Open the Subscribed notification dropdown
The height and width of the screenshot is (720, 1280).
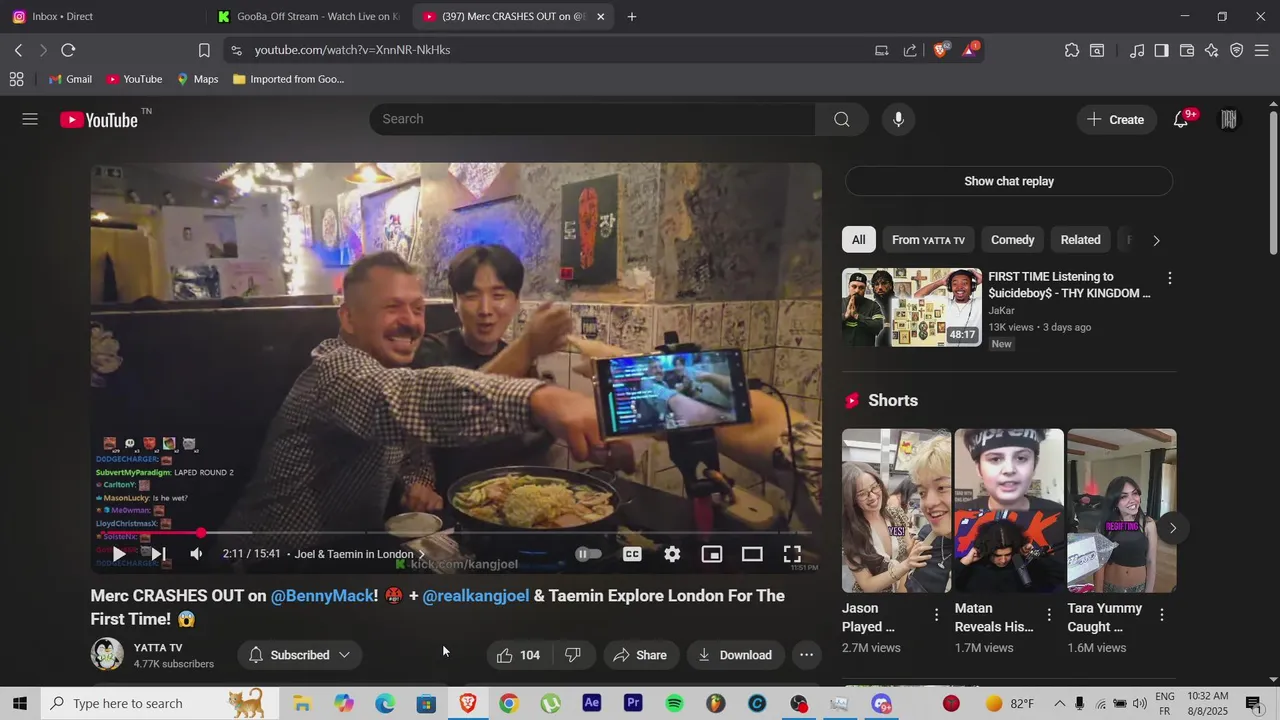pyautogui.click(x=300, y=655)
